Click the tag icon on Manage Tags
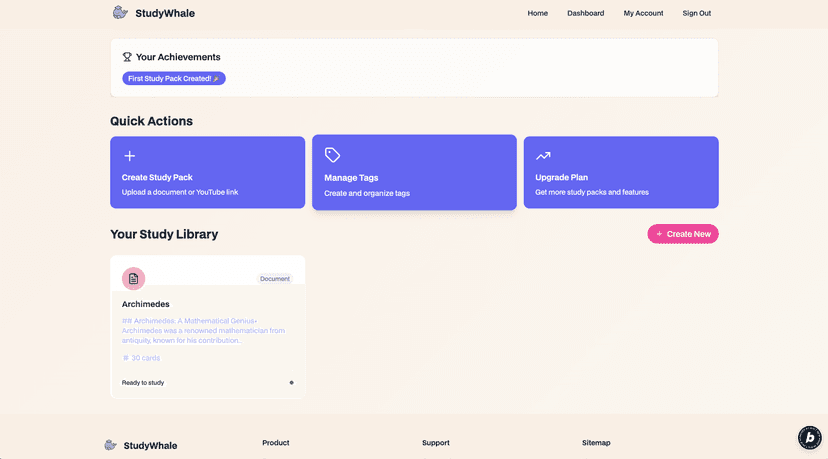This screenshot has width=828, height=459. (x=332, y=155)
